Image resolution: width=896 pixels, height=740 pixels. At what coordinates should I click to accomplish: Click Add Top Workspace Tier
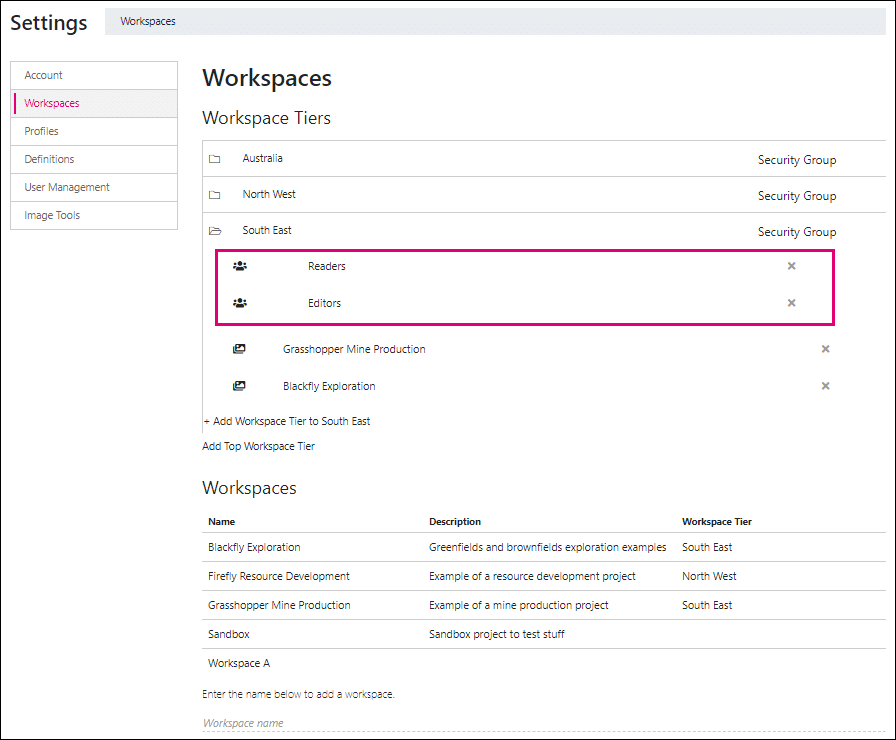click(258, 446)
